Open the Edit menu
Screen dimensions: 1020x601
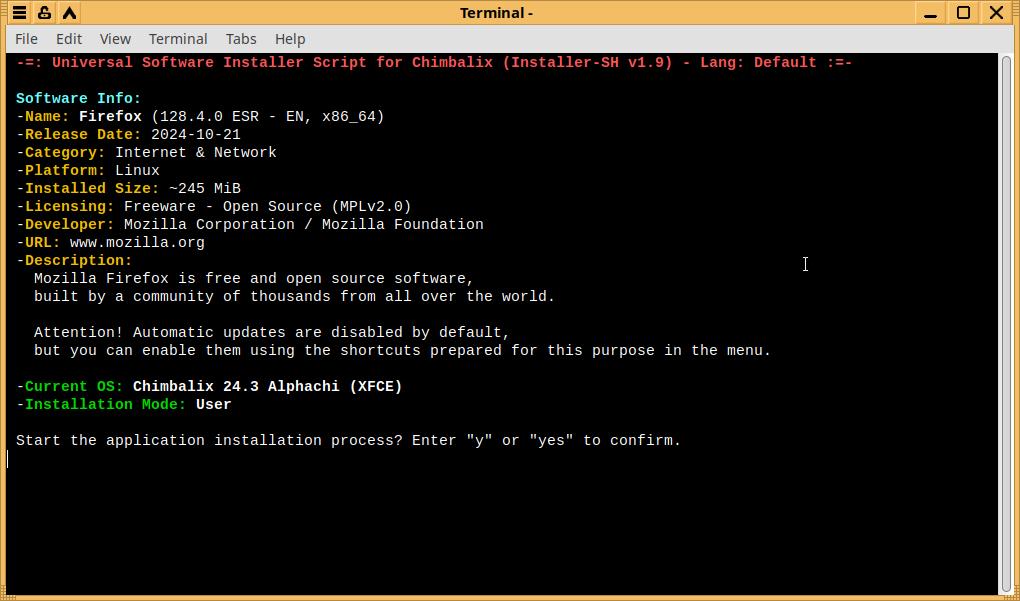point(68,39)
